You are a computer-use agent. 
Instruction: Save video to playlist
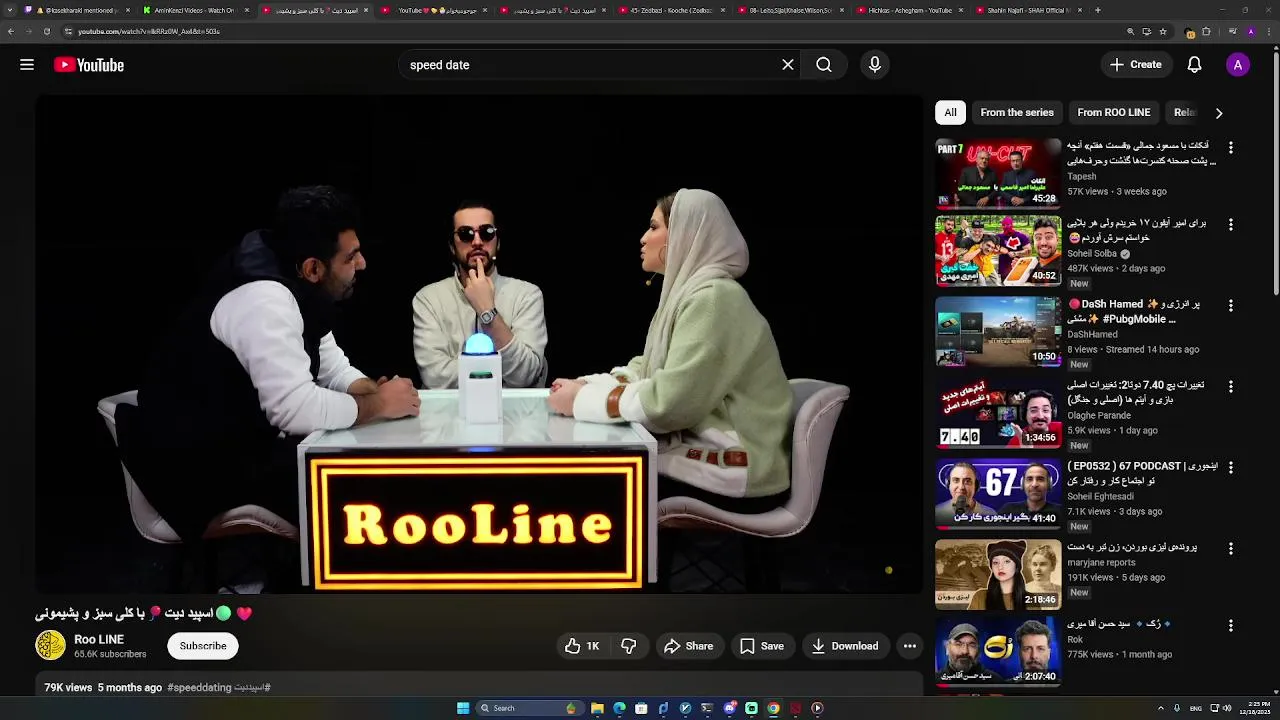coord(762,646)
